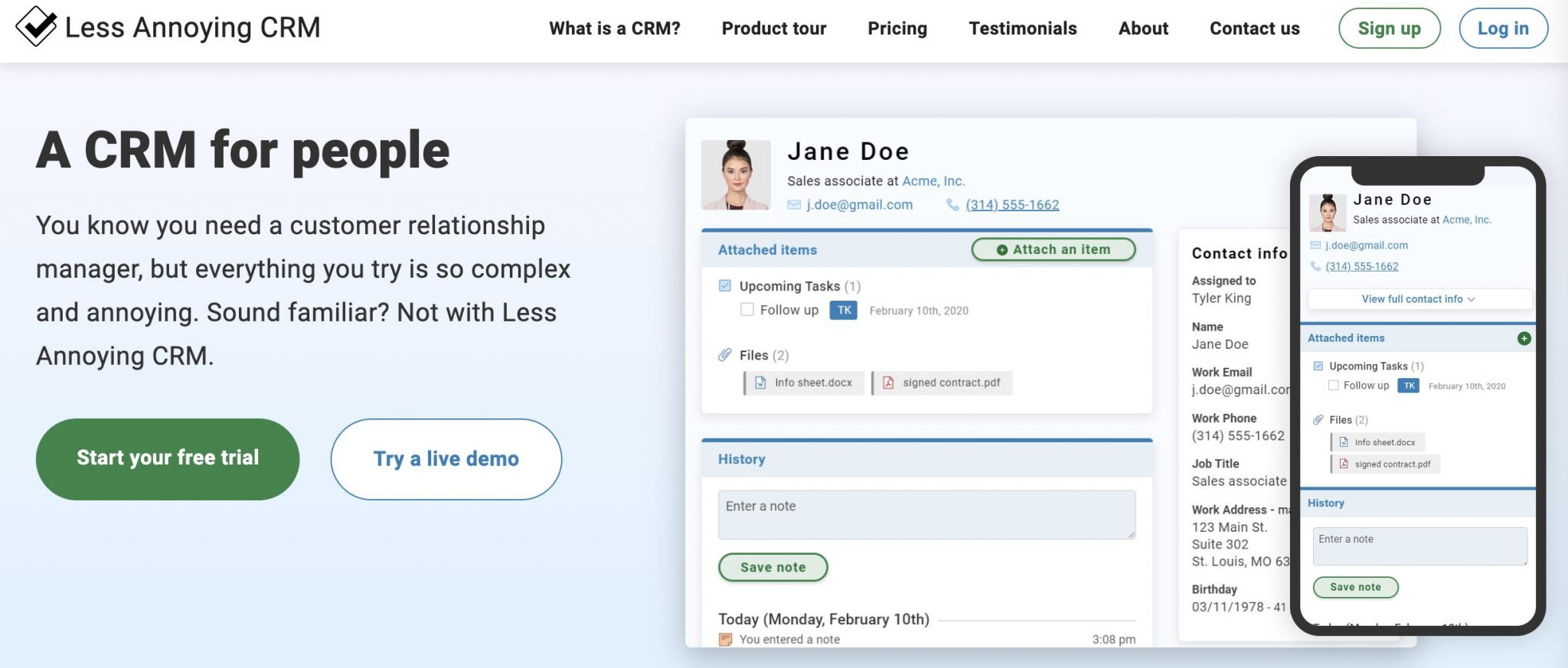Click the Less Annoying CRM checkmark logo
The image size is (1568, 668).
coord(36,27)
